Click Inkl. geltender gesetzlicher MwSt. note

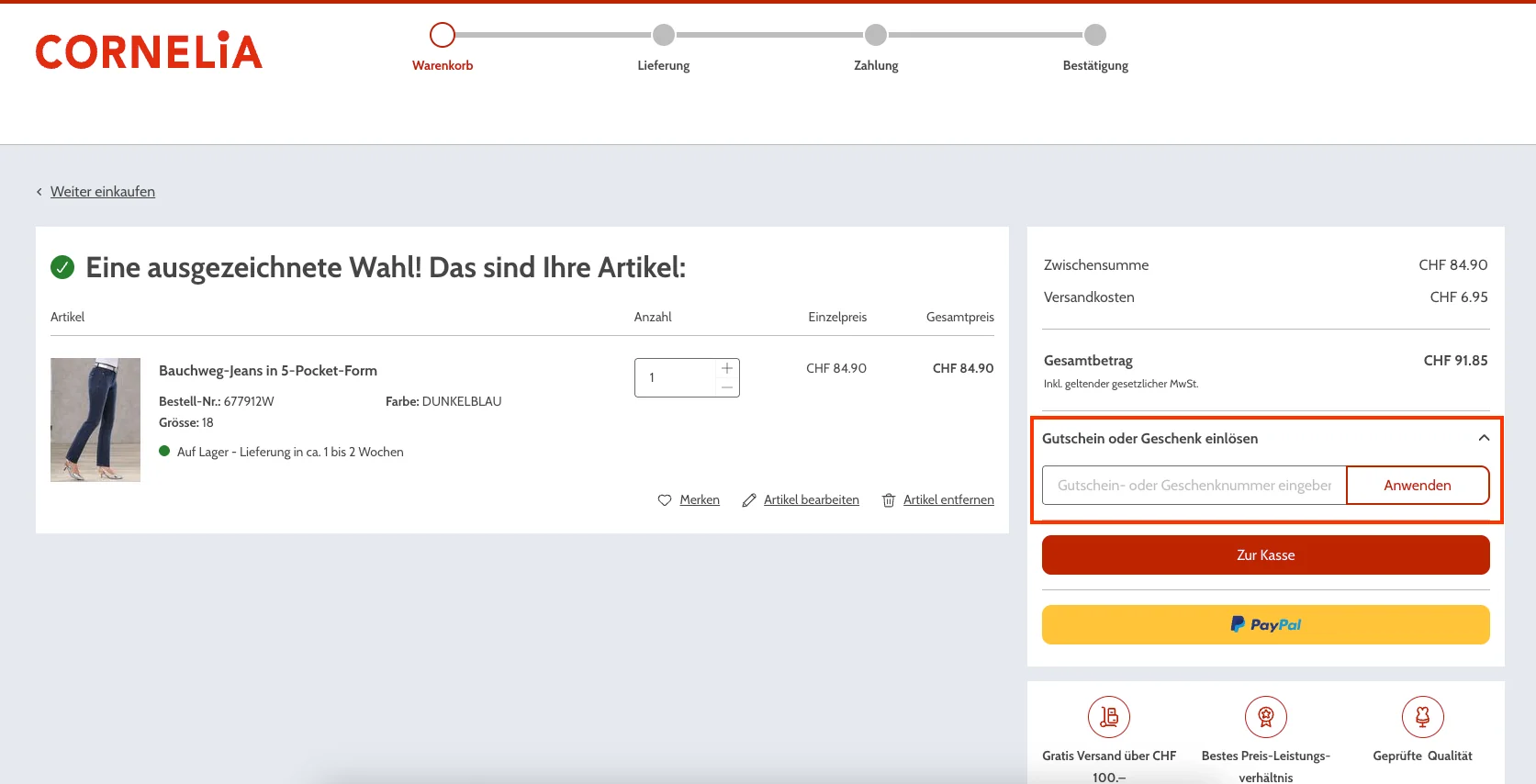(1121, 384)
